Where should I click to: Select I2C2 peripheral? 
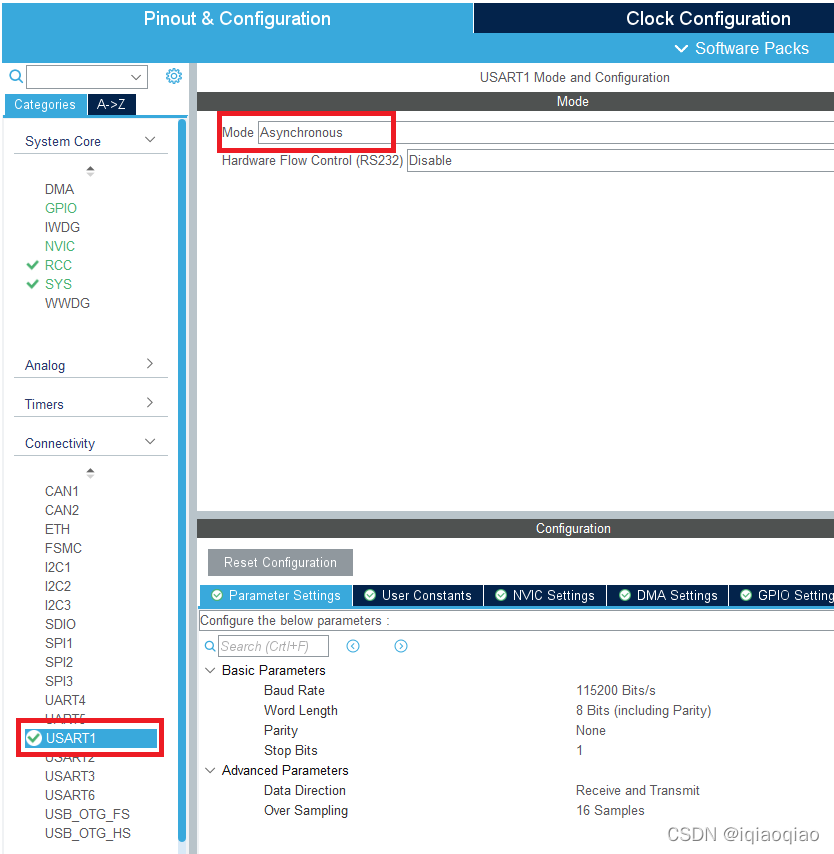[58, 587]
